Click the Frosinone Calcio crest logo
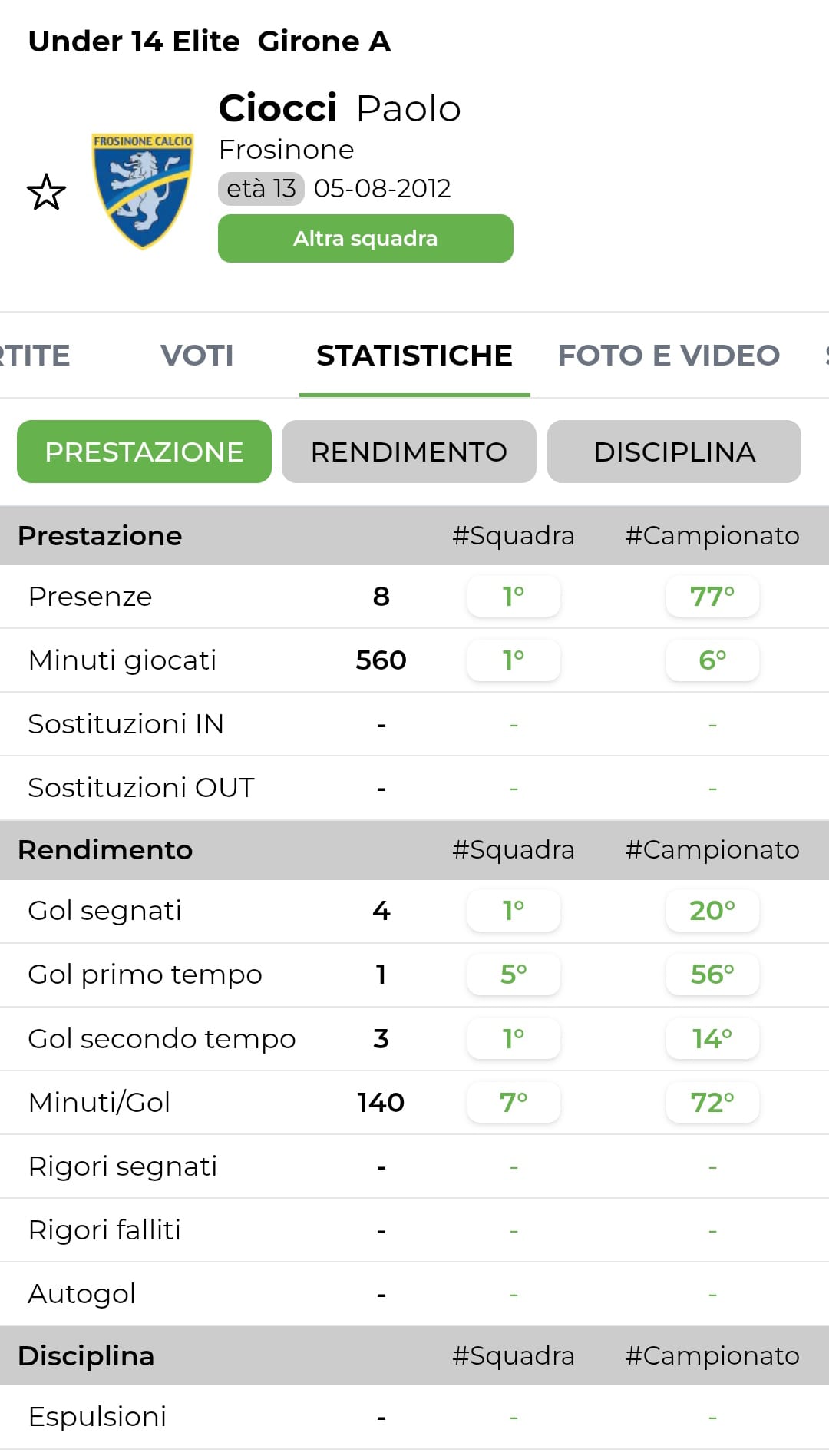 143,191
